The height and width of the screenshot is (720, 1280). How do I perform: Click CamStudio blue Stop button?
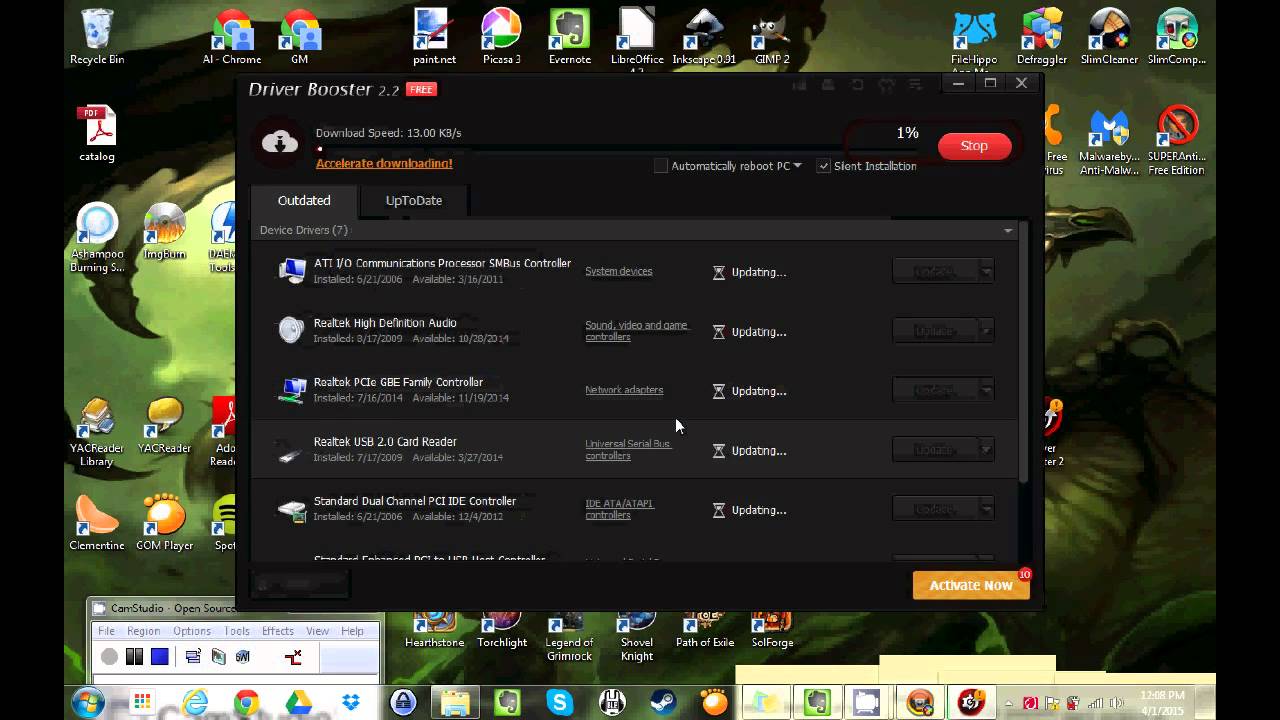(159, 657)
